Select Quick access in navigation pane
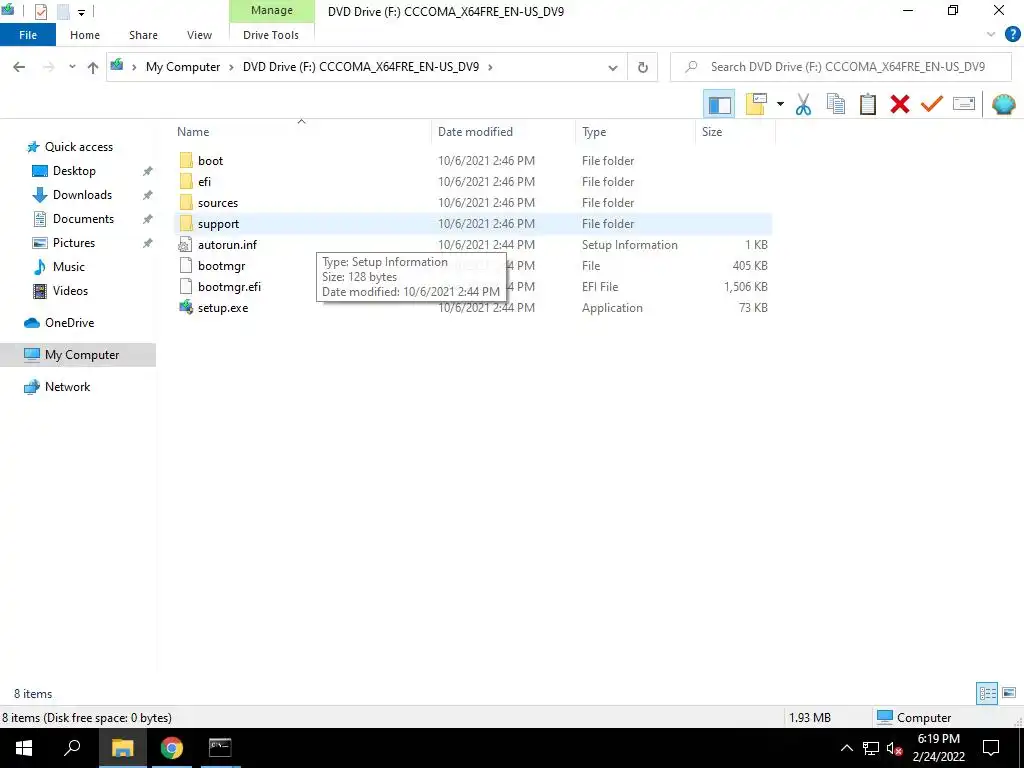 point(78,147)
